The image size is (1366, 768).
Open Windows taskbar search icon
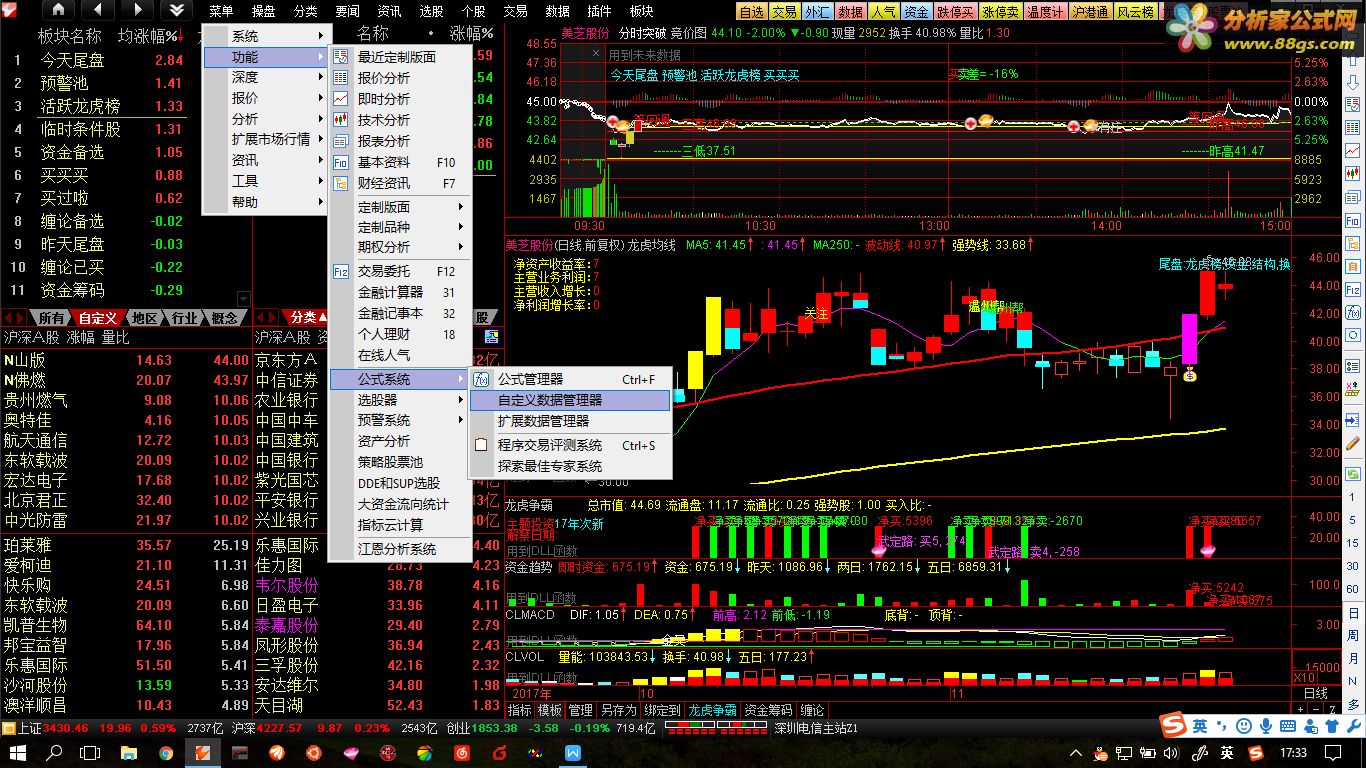coord(55,752)
